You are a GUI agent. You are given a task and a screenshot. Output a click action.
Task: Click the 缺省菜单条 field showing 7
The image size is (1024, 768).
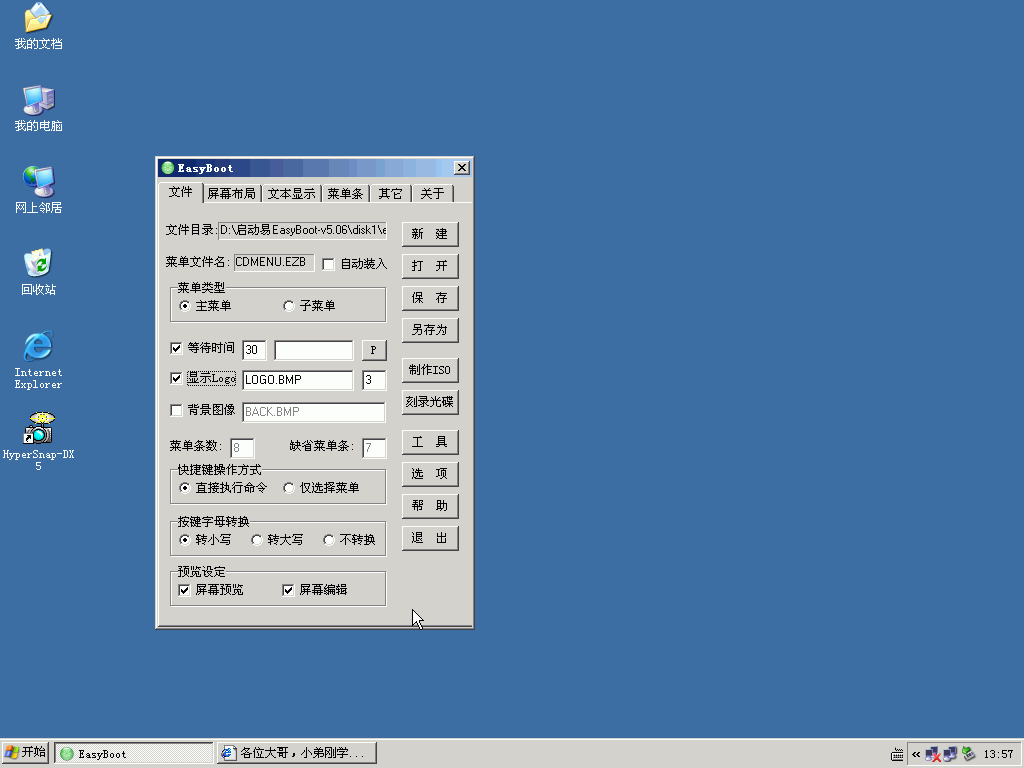[374, 448]
